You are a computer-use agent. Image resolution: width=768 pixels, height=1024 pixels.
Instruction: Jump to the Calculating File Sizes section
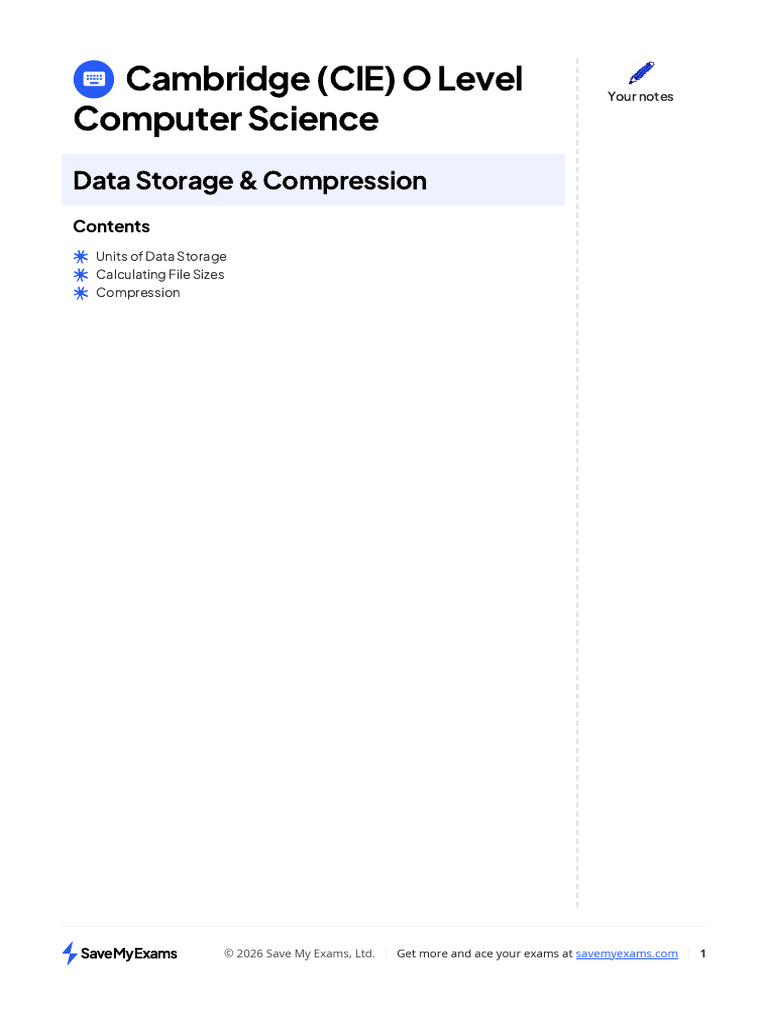coord(160,275)
